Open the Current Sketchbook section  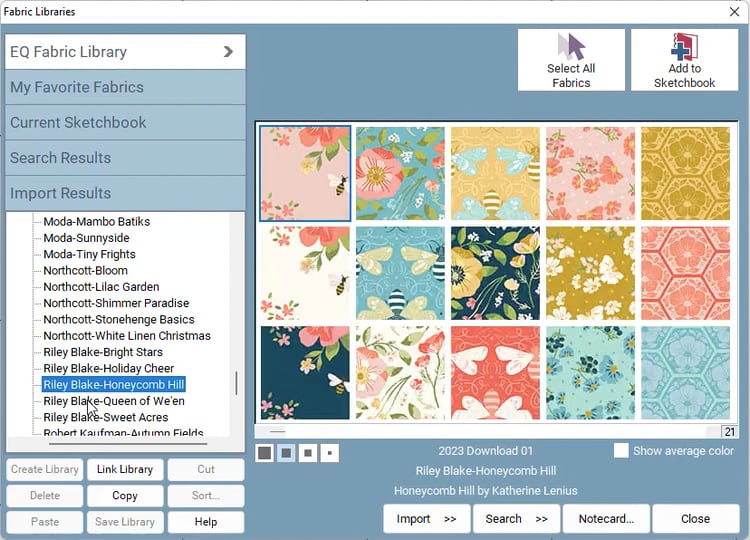[125, 122]
